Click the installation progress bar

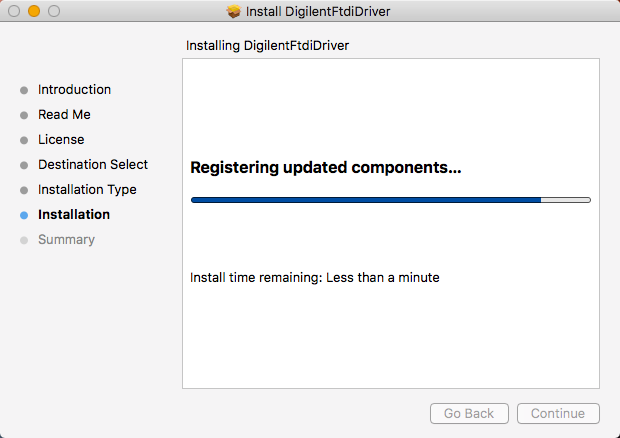pyautogui.click(x=391, y=200)
